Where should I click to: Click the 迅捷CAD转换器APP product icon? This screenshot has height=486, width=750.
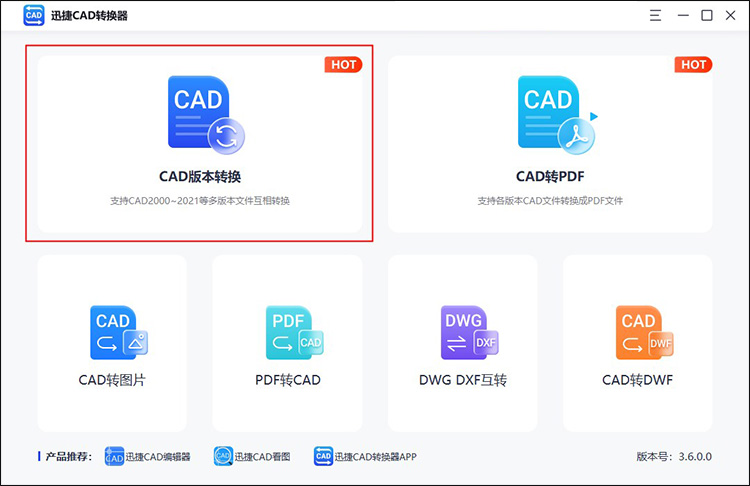[323, 456]
